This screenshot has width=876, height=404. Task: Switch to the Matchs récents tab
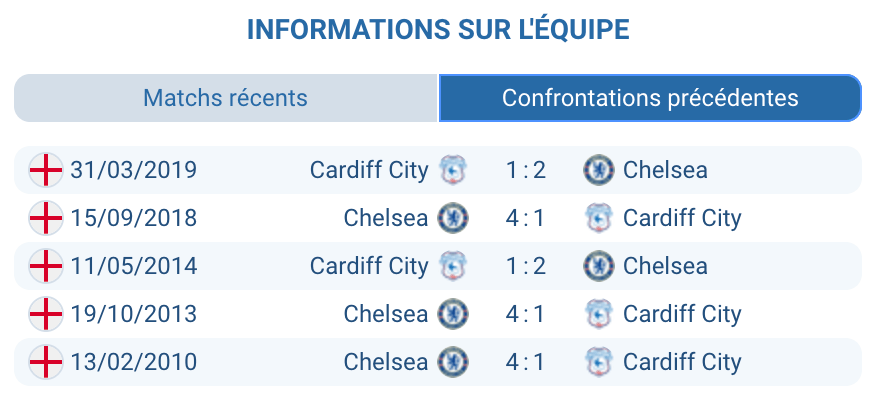[x=226, y=98]
